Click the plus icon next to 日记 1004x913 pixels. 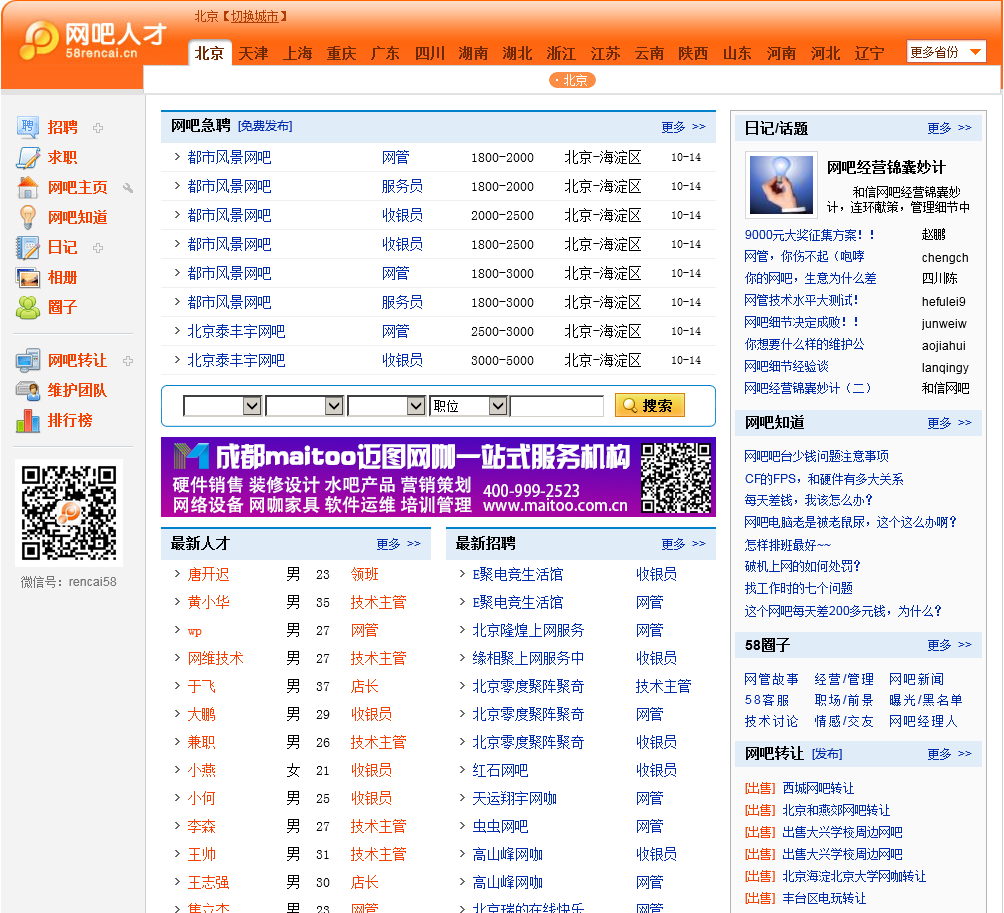click(x=98, y=247)
